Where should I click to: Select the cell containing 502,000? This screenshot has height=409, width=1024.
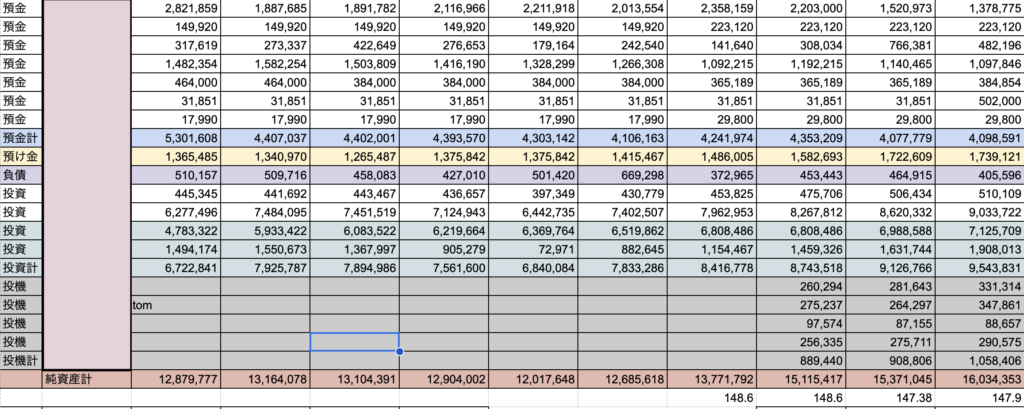pos(980,102)
